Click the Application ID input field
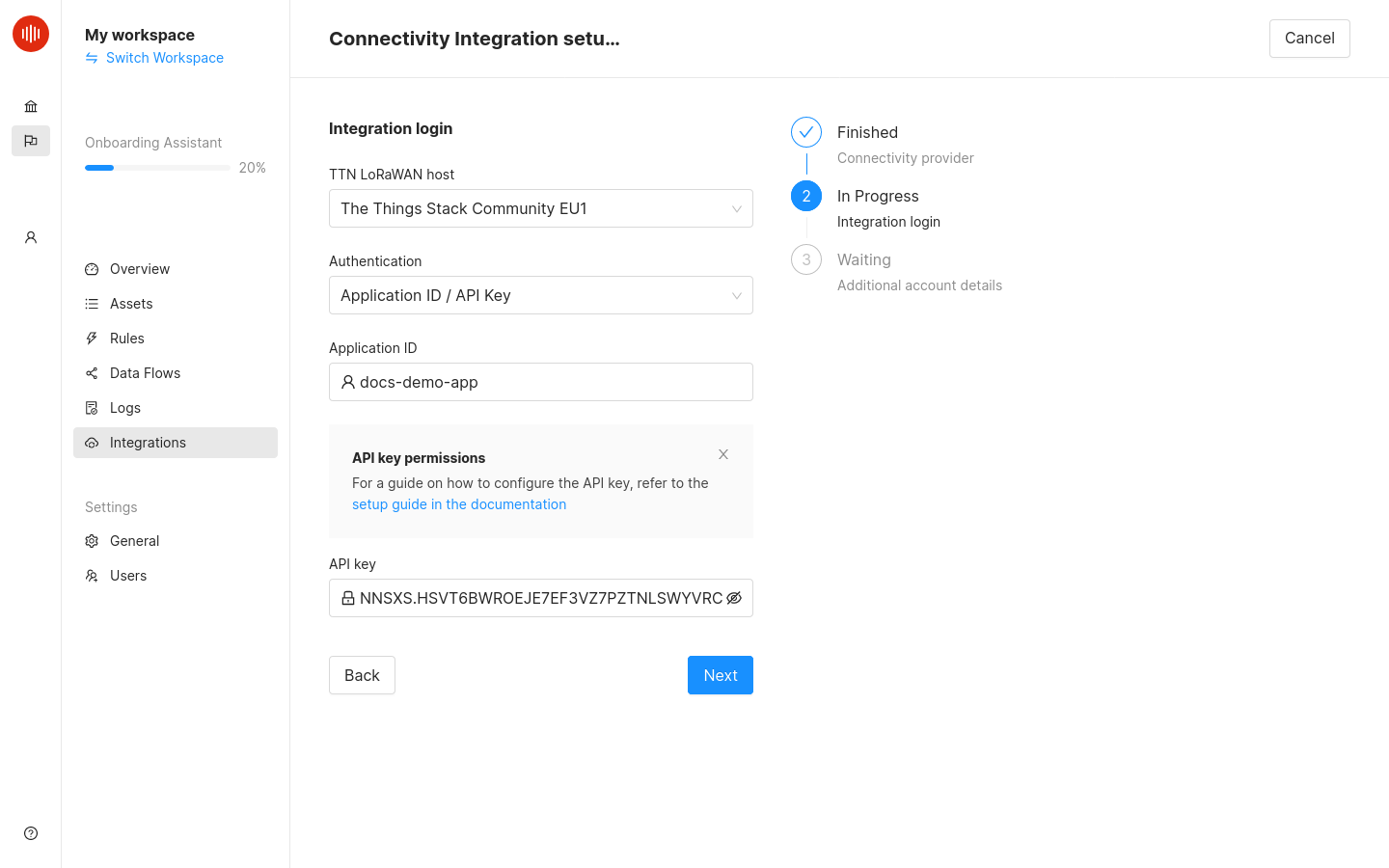This screenshot has height=868, width=1389. (540, 382)
